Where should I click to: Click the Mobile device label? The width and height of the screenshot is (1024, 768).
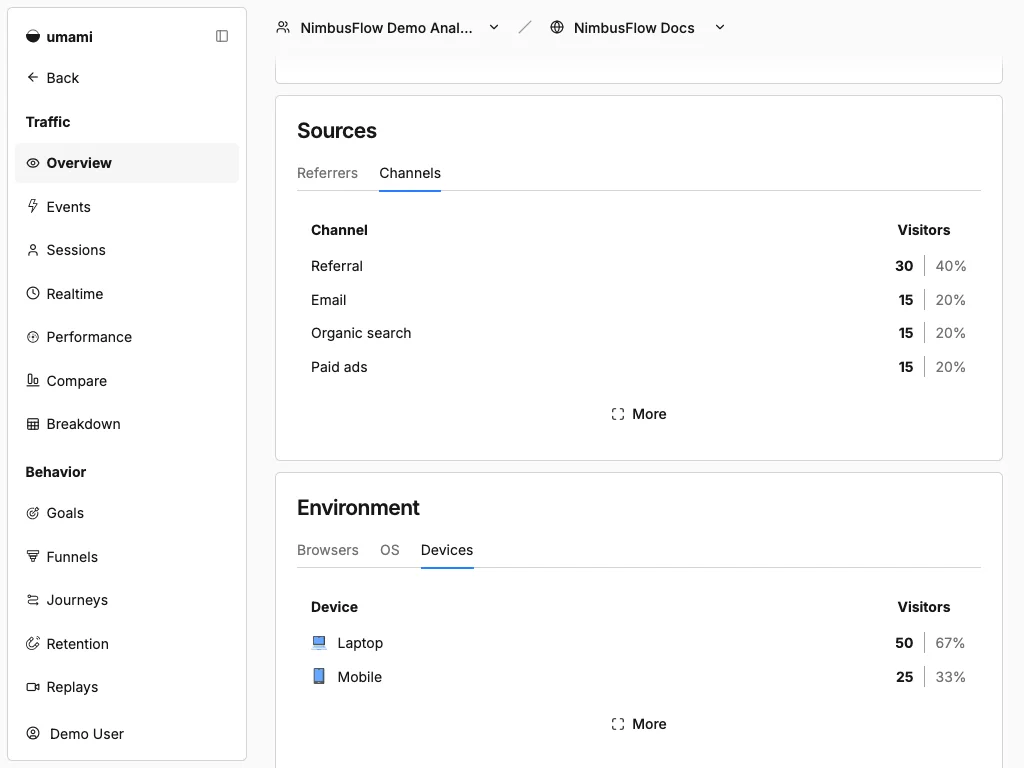pyautogui.click(x=359, y=677)
